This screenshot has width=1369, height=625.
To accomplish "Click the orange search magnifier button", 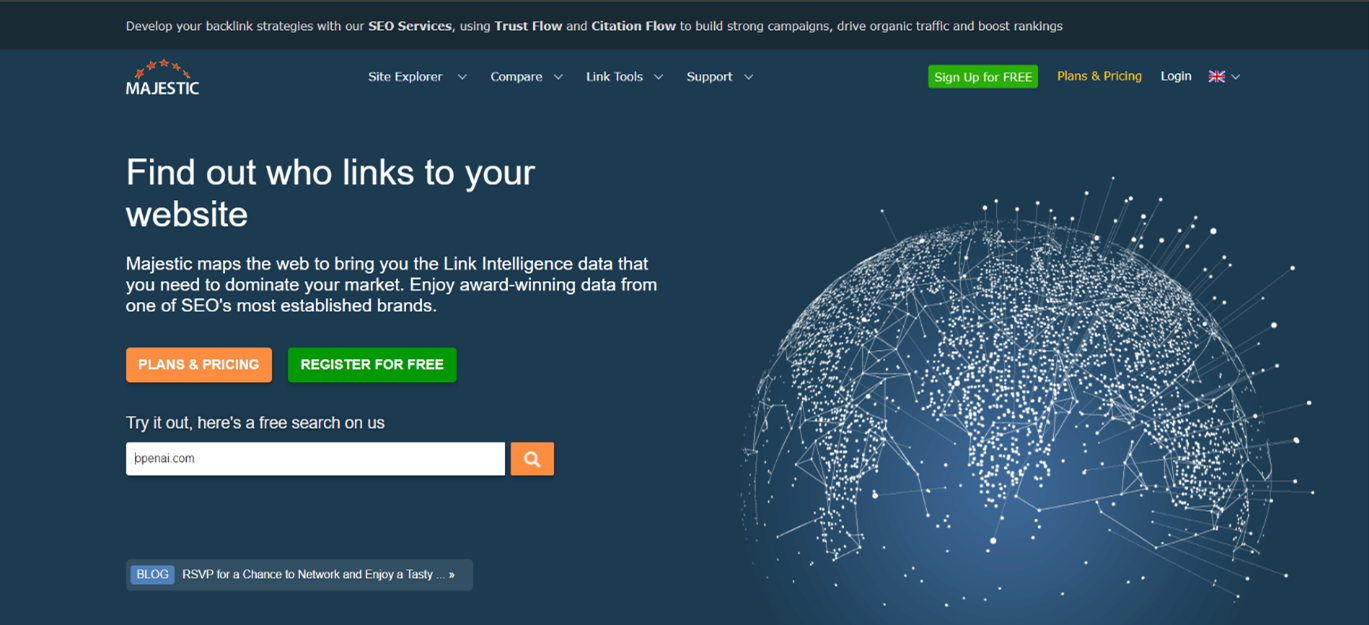I will pos(532,459).
